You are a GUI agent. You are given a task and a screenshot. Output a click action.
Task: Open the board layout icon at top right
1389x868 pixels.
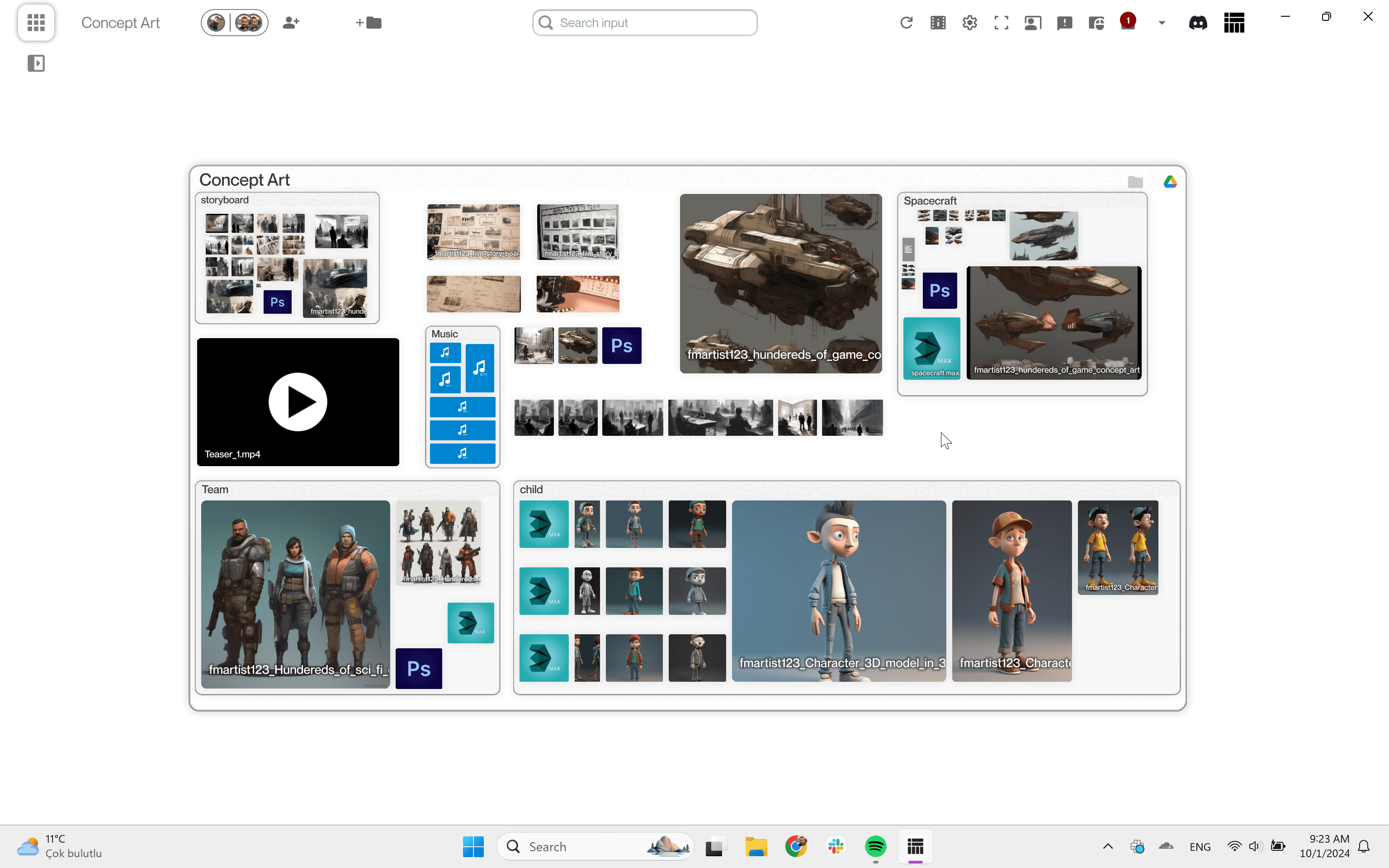click(1233, 23)
